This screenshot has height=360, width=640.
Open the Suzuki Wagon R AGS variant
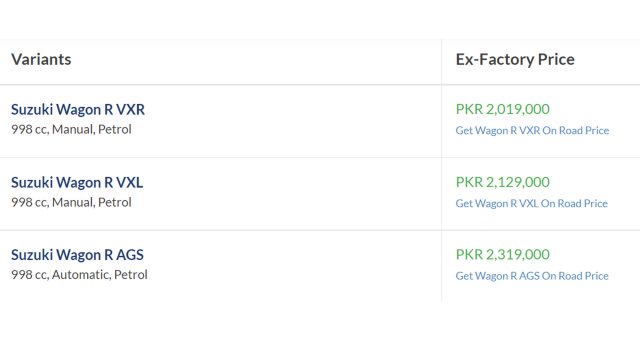[x=77, y=255]
